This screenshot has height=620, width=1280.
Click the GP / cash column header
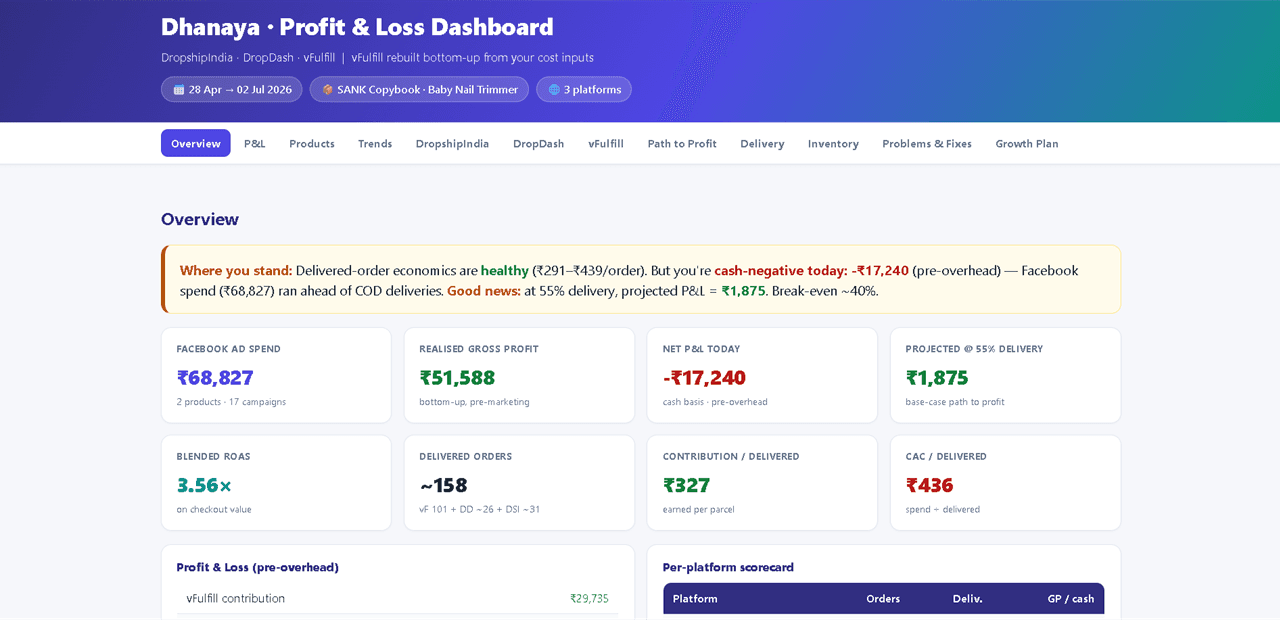[1071, 599]
